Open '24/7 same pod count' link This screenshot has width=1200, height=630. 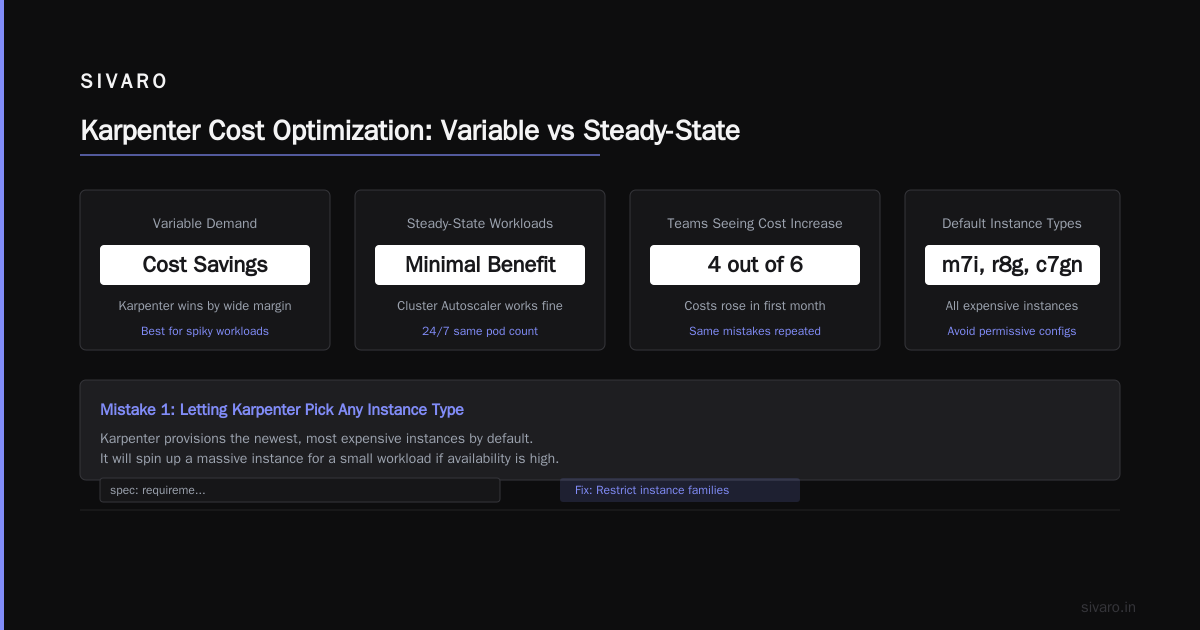pyautogui.click(x=480, y=331)
